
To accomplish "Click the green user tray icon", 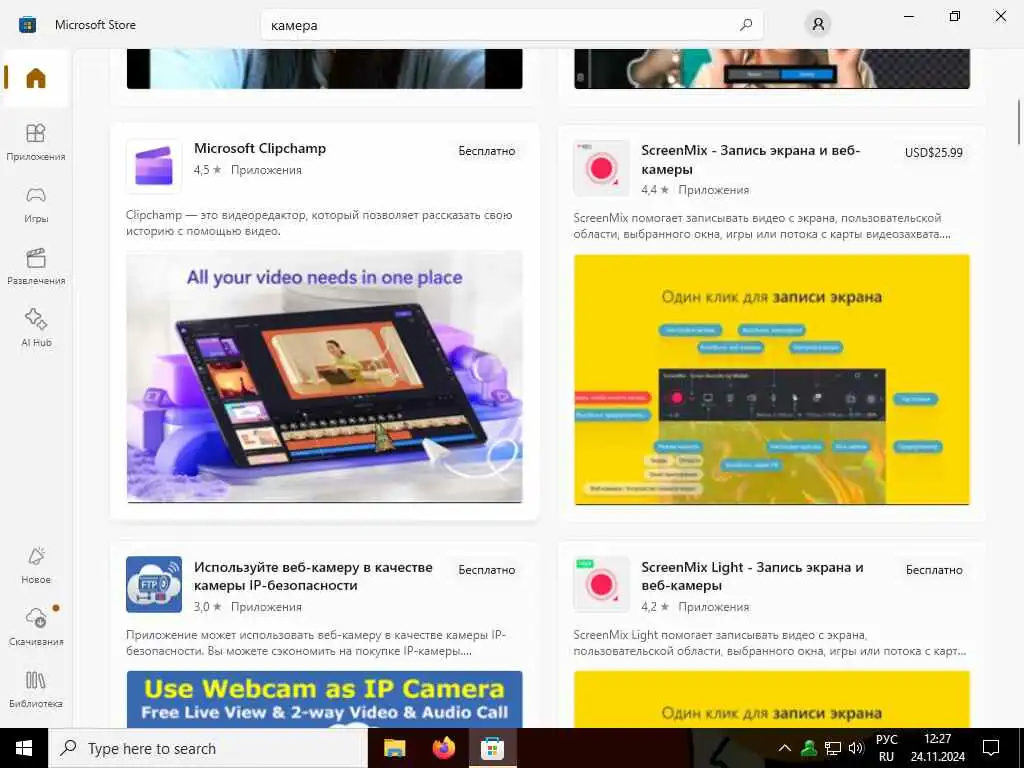I will 809,748.
